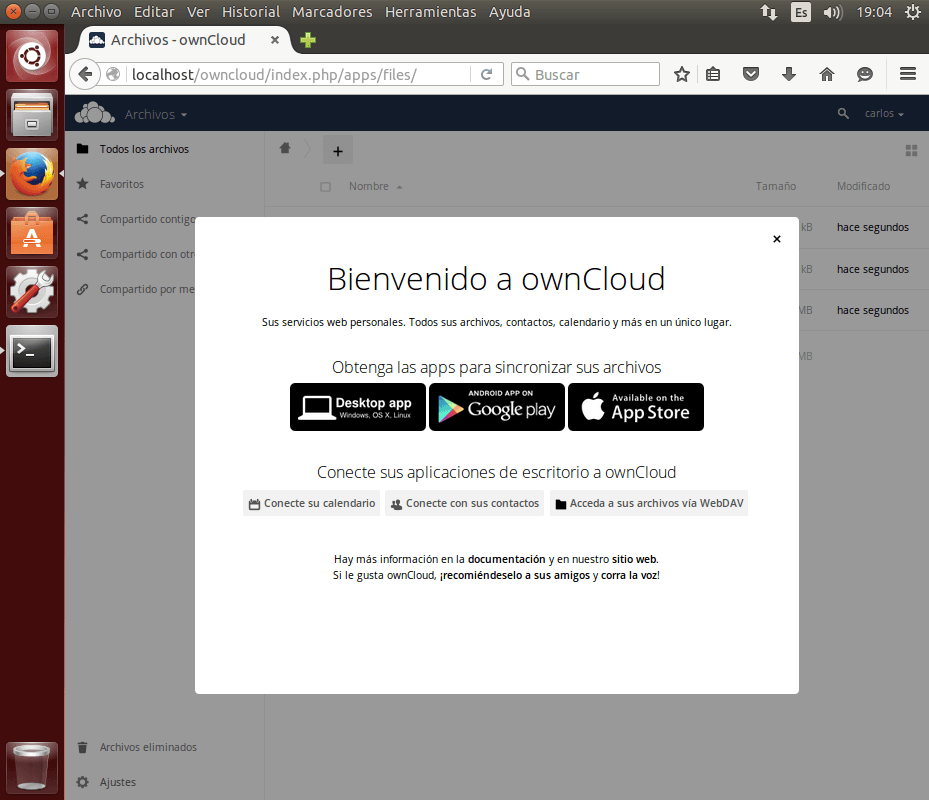Image resolution: width=929 pixels, height=800 pixels.
Task: Open the Marcadores menu
Action: 332,12
